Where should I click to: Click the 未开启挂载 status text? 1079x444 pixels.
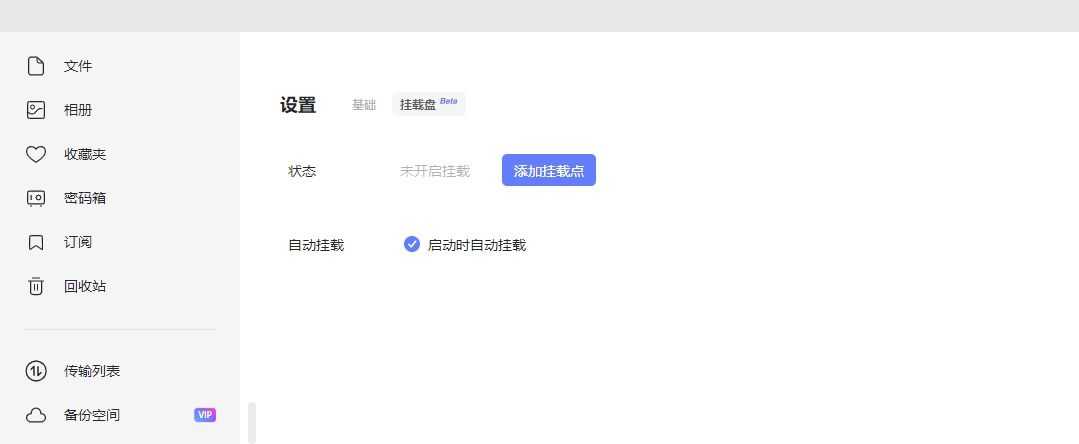pyautogui.click(x=435, y=171)
